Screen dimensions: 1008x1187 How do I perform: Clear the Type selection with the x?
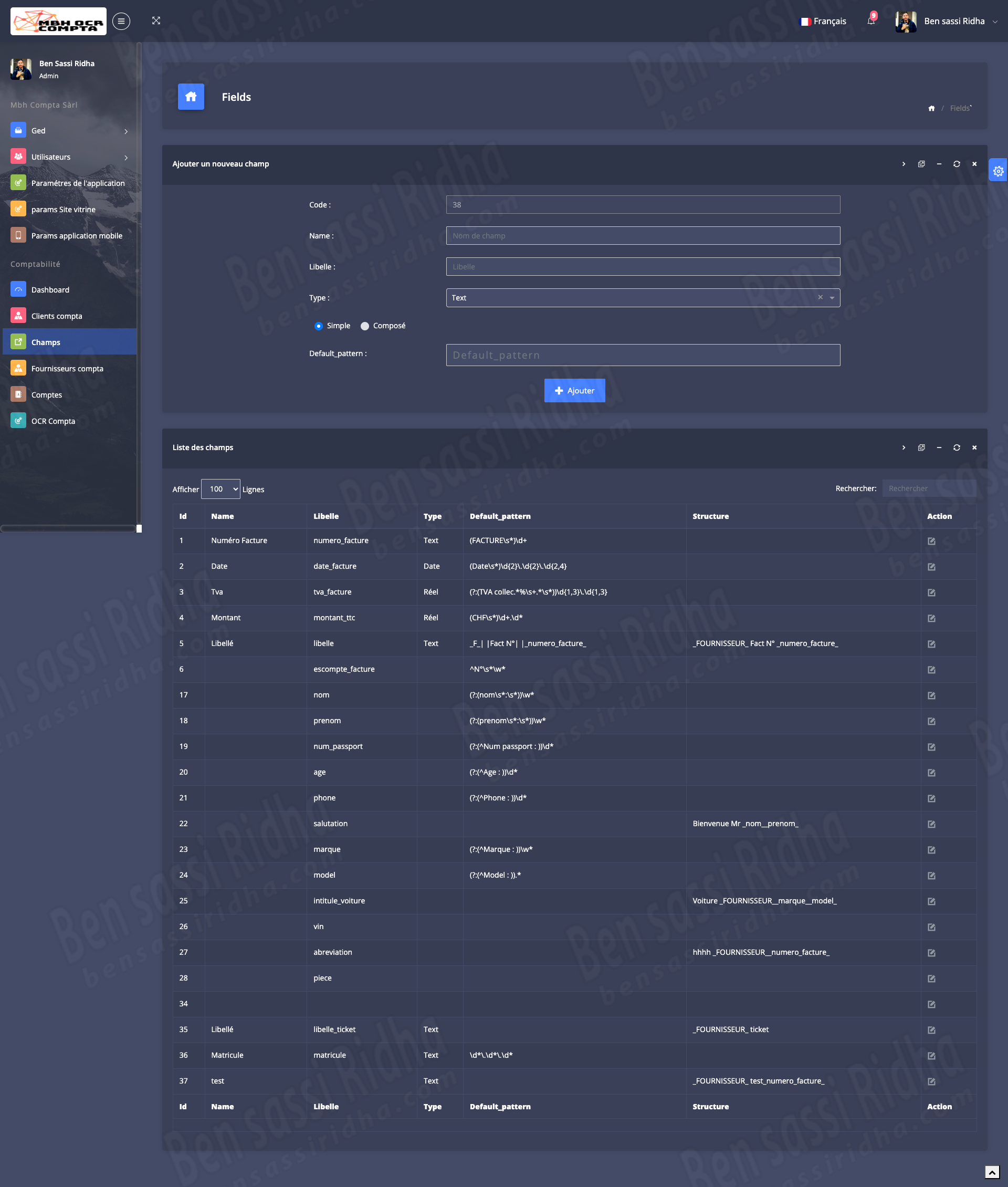820,297
